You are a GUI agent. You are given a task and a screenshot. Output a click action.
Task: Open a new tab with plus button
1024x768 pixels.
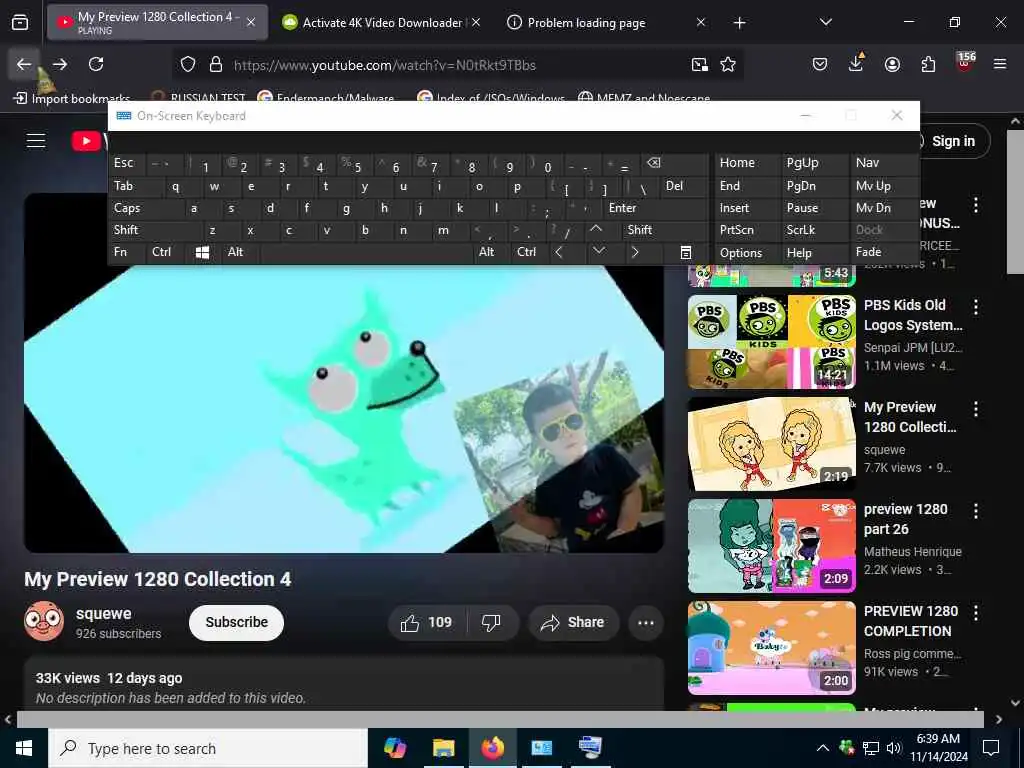pos(739,23)
